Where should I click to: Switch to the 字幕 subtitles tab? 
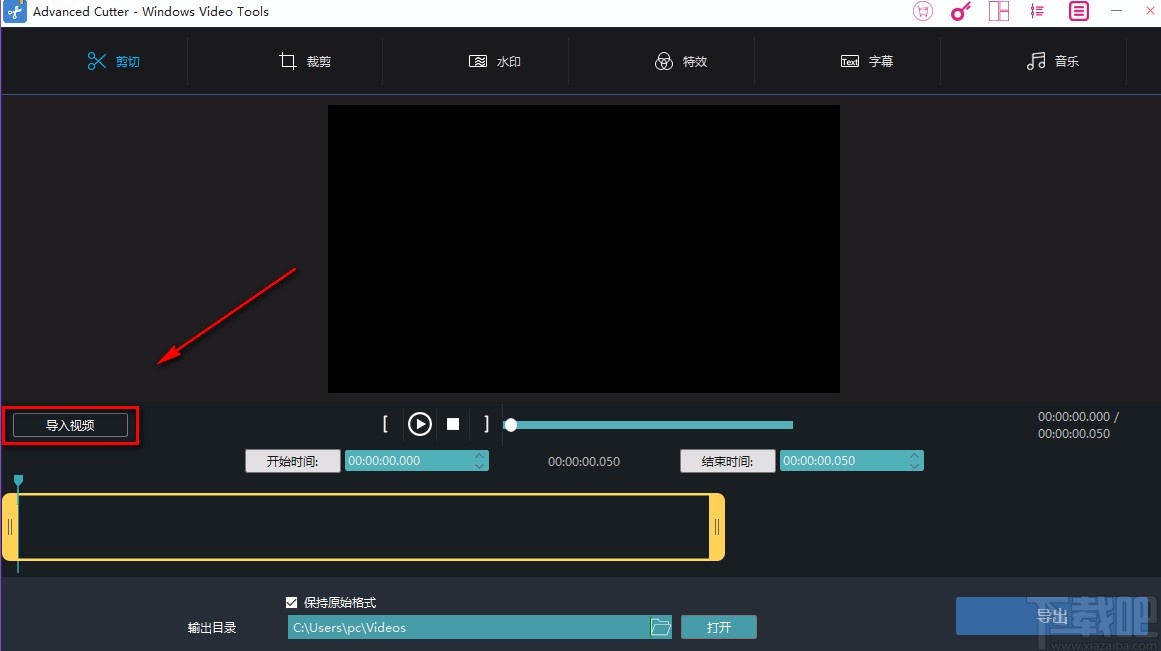[x=868, y=60]
